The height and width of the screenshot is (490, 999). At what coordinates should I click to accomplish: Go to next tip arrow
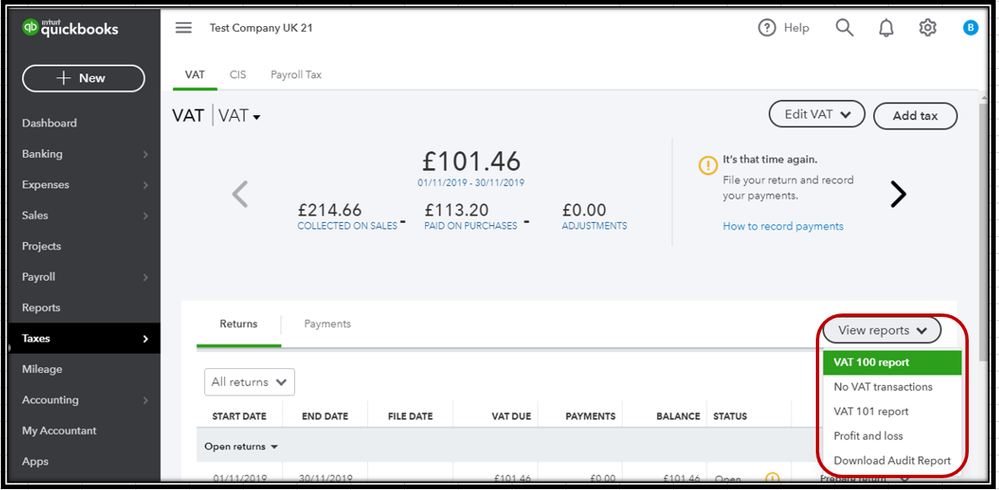click(898, 194)
